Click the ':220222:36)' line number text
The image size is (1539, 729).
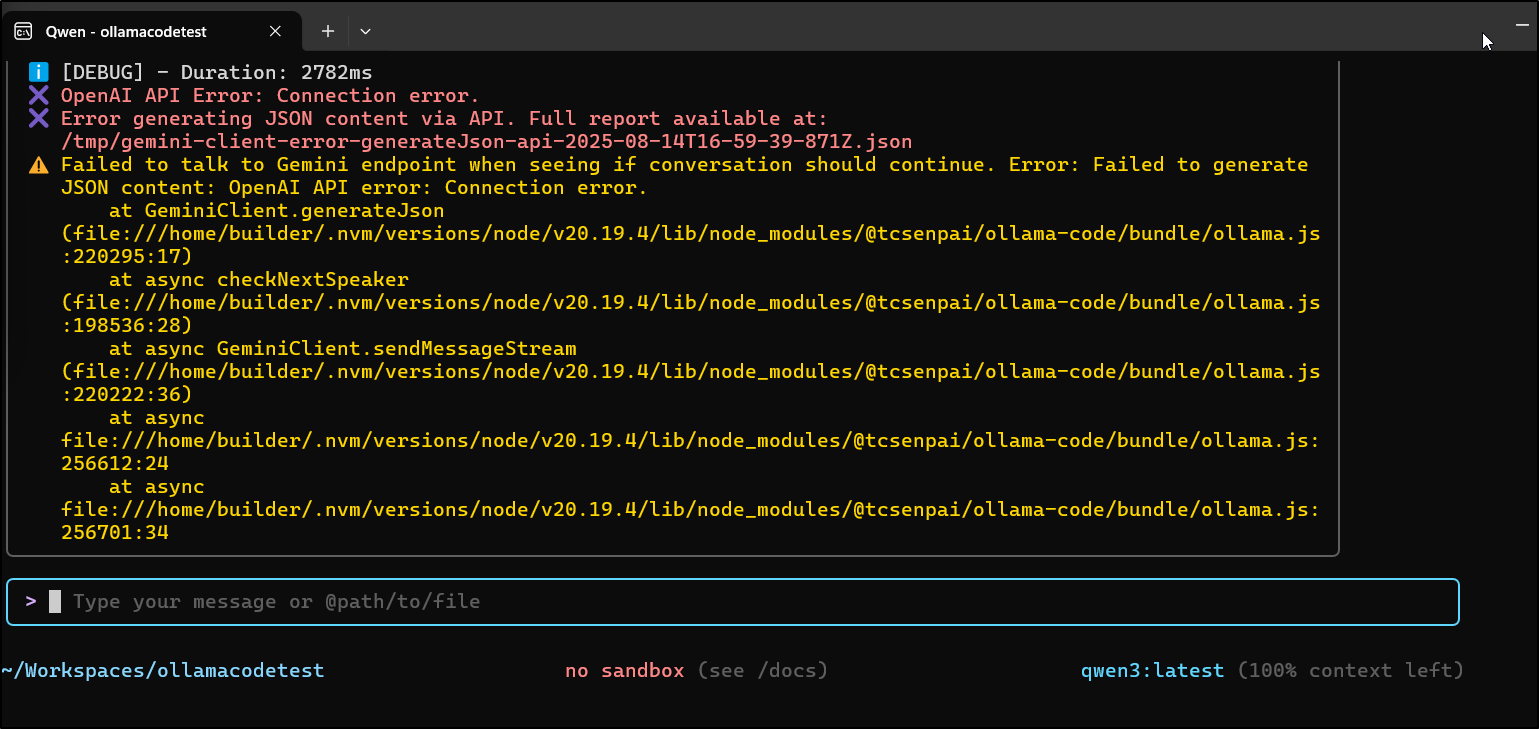click(126, 394)
